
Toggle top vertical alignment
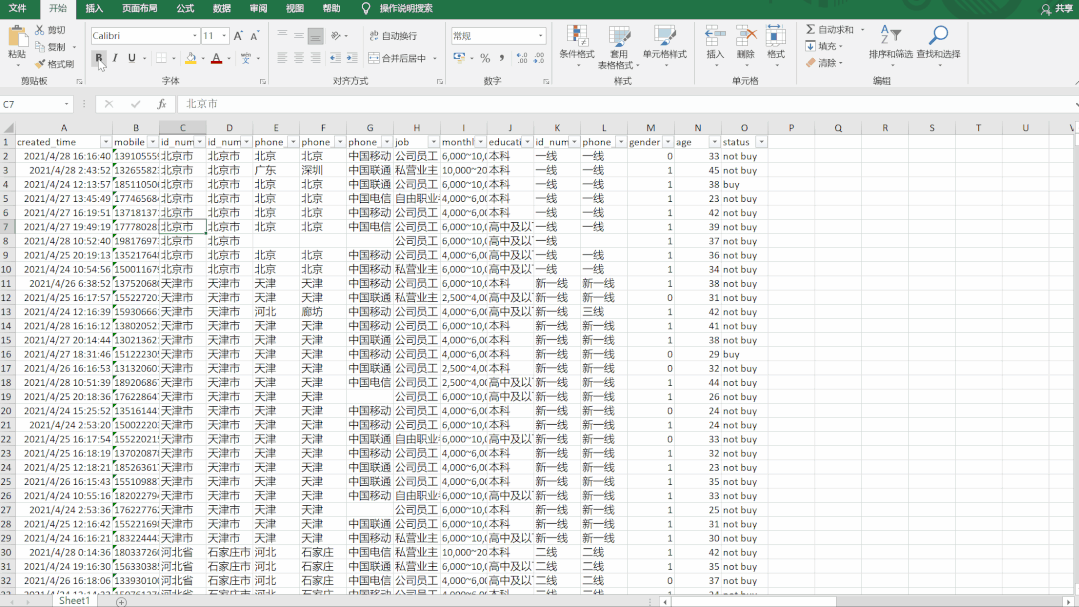coord(282,35)
